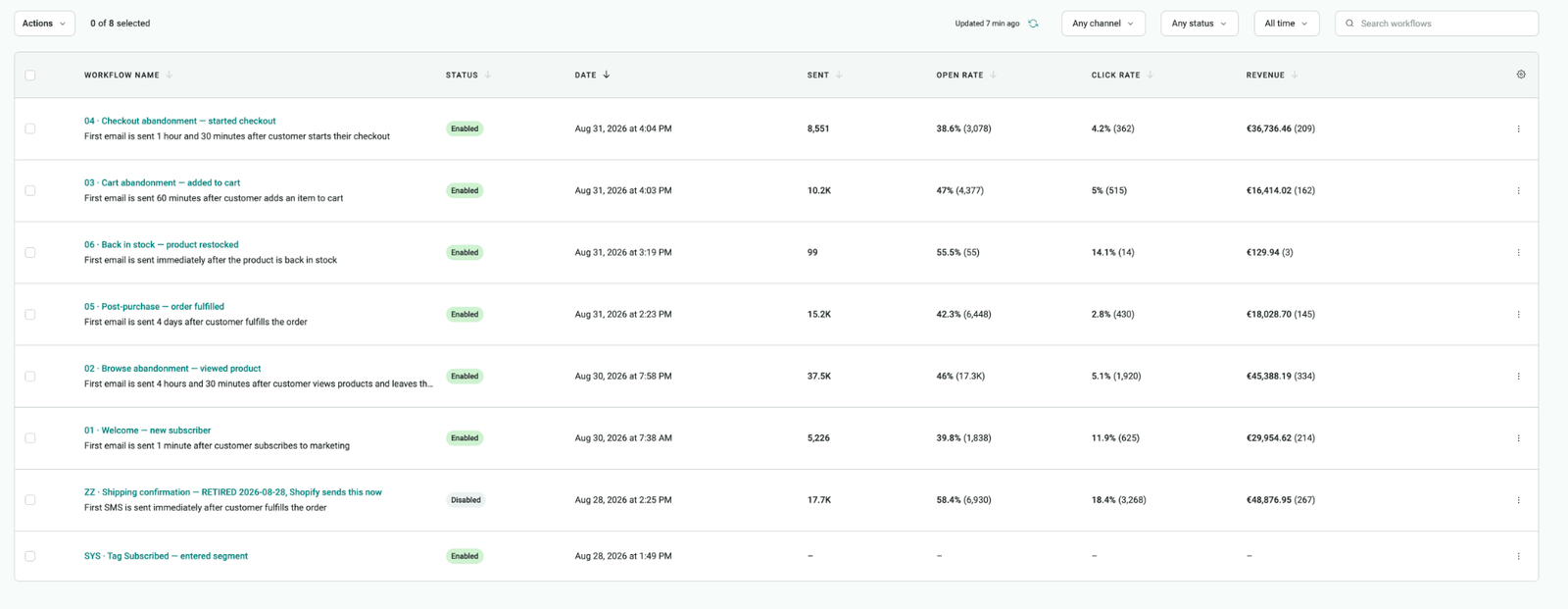This screenshot has width=1568, height=609.
Task: Open more options for SYS Tag Subscribed row
Action: 1519,556
